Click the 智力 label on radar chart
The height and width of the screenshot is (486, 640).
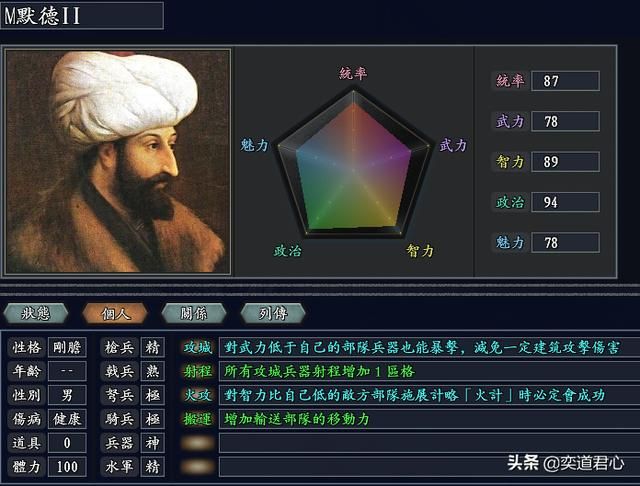420,250
